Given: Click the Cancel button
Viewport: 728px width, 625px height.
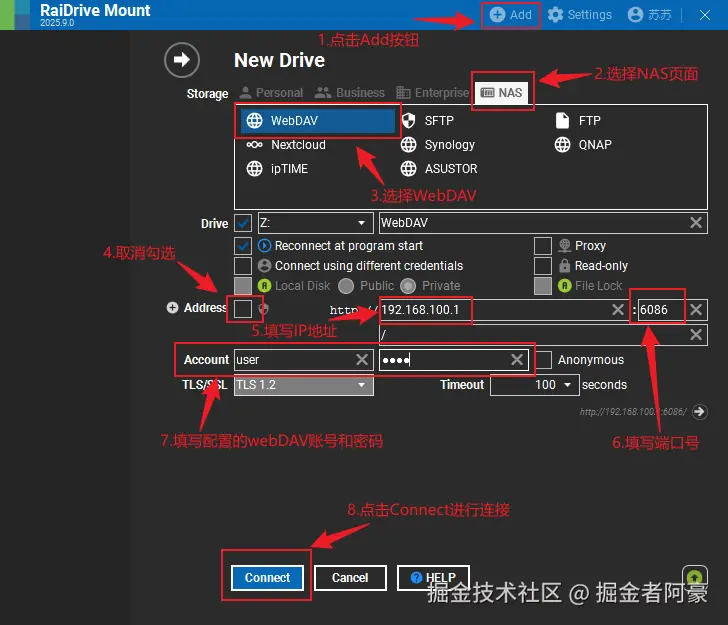Looking at the screenshot, I should [x=350, y=578].
